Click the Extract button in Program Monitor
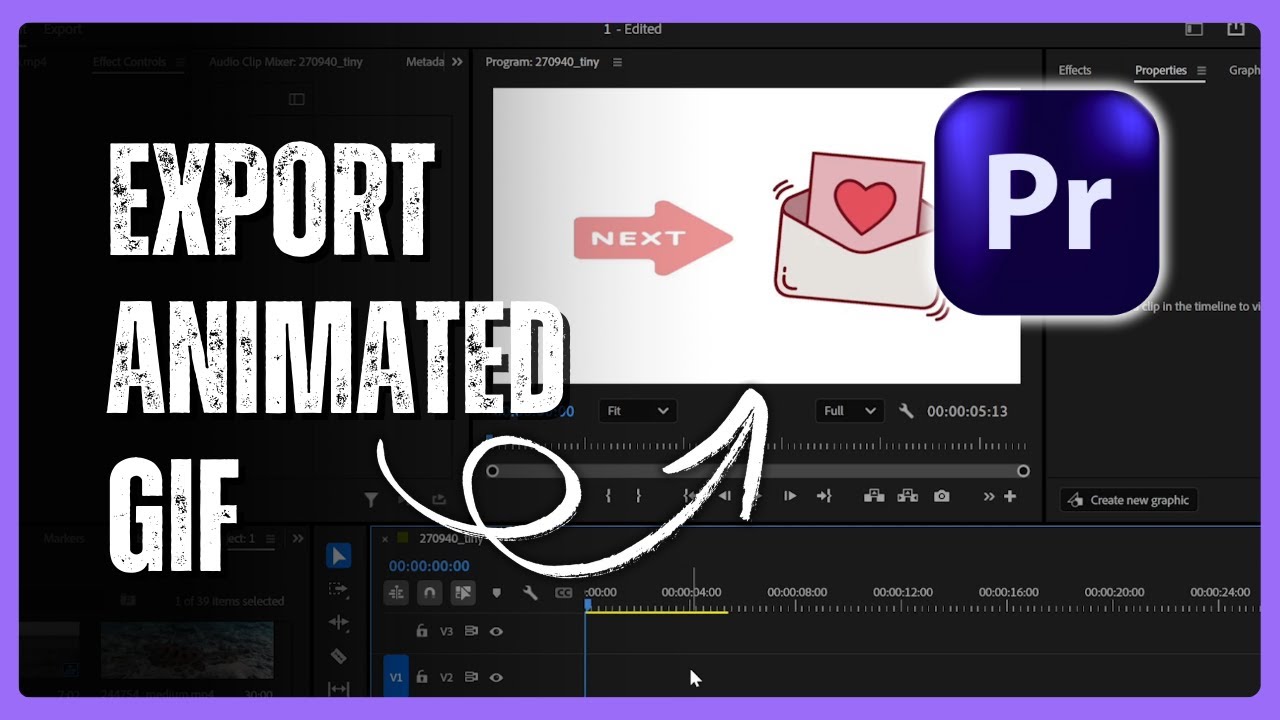Screen dimensions: 1280x720 [x=908, y=496]
